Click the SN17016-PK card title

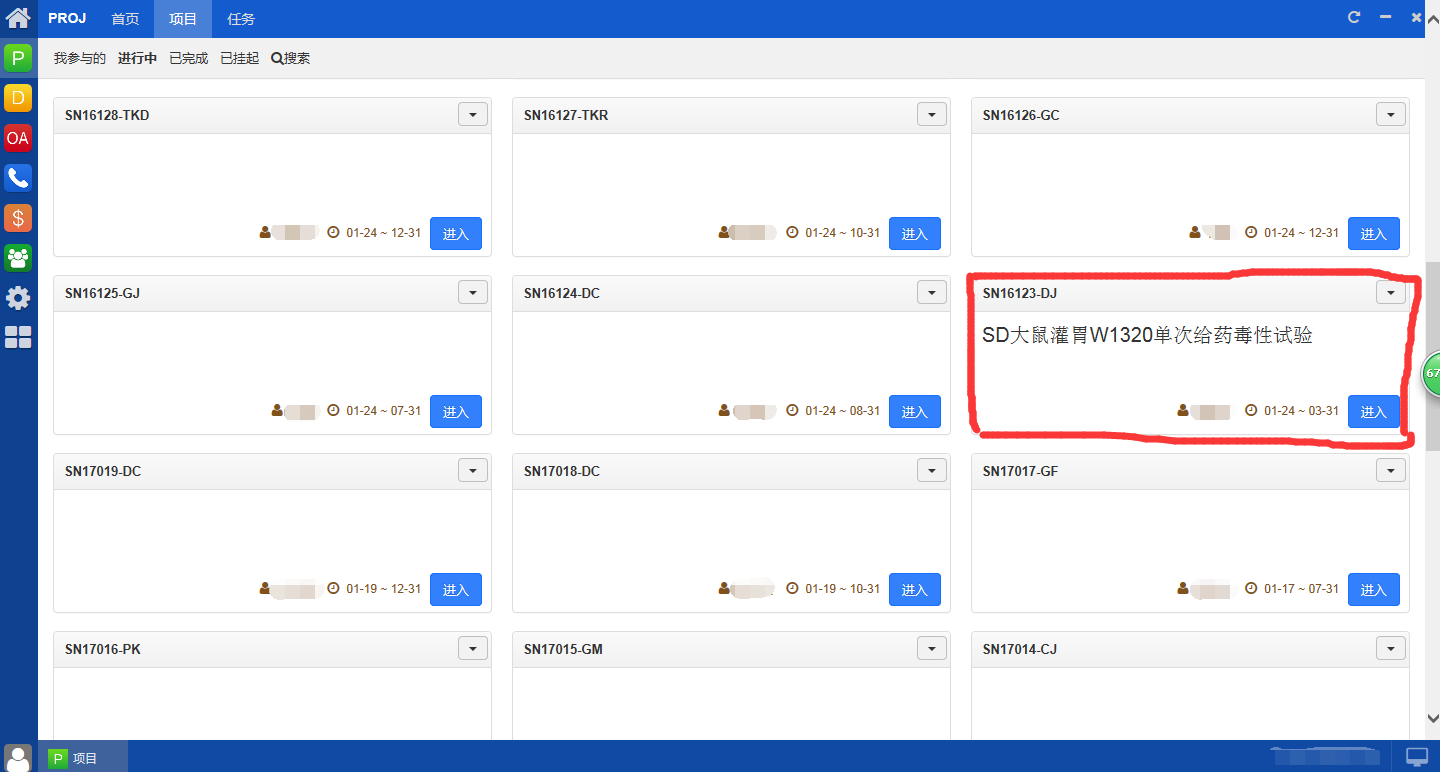point(103,649)
